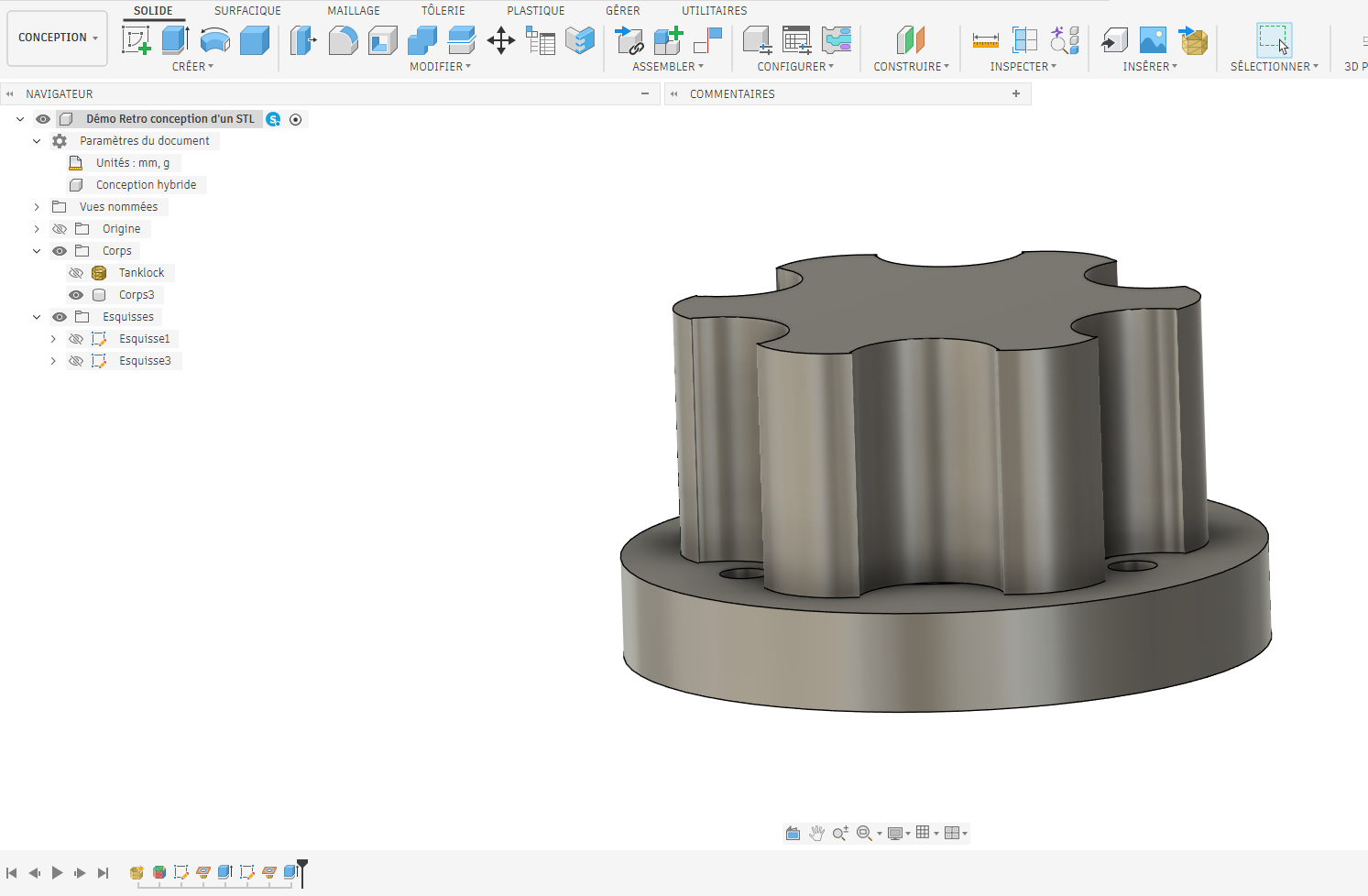Switch to the GÉRER tab

tap(623, 11)
